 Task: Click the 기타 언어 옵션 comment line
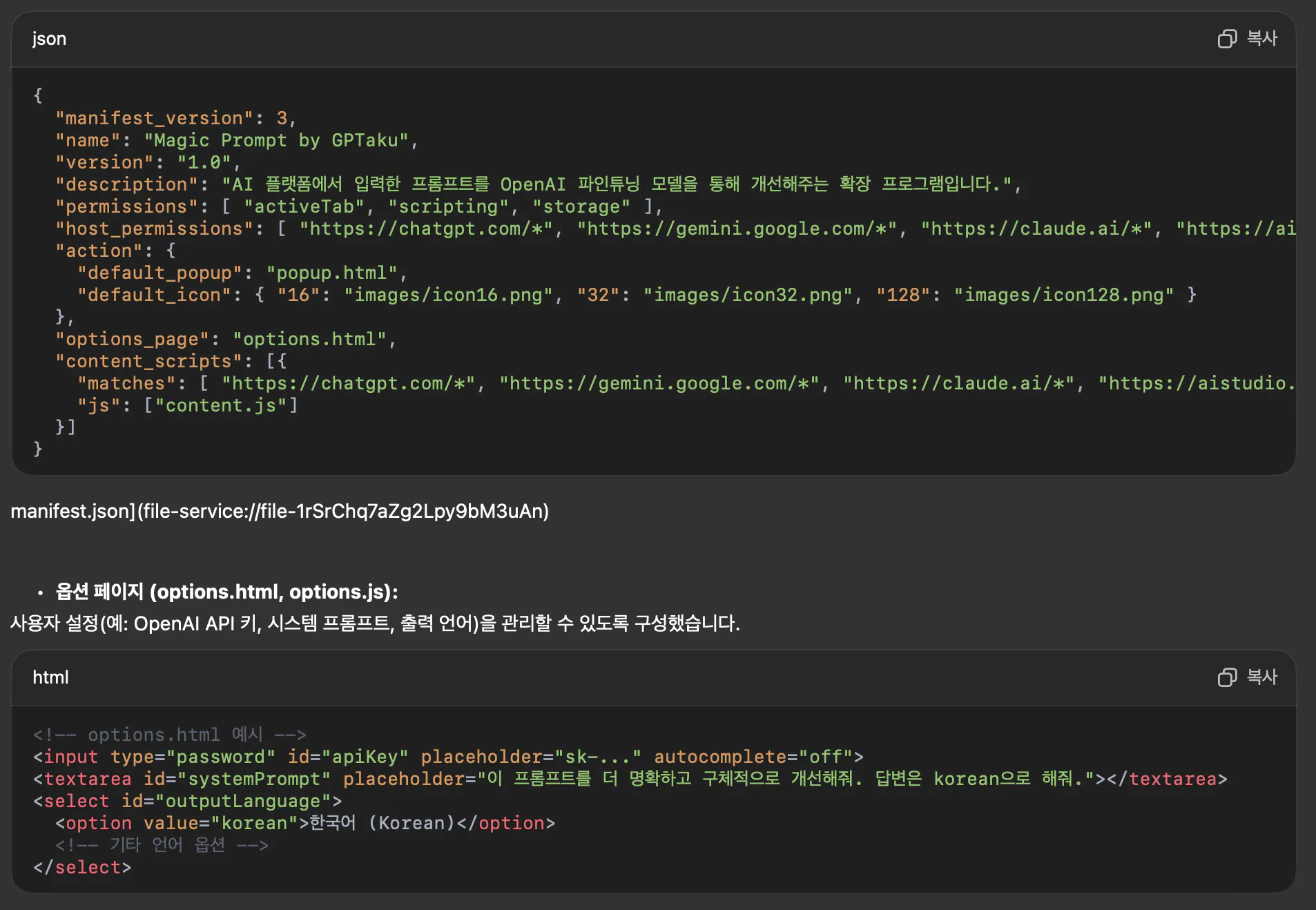click(162, 846)
